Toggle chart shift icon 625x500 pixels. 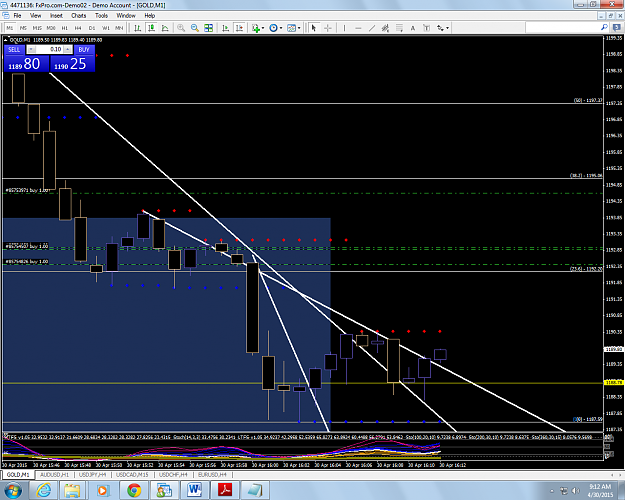click(240, 28)
